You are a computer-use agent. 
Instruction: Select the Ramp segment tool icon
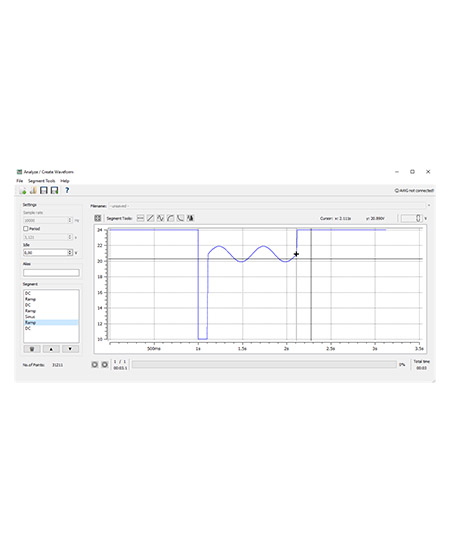click(x=150, y=218)
